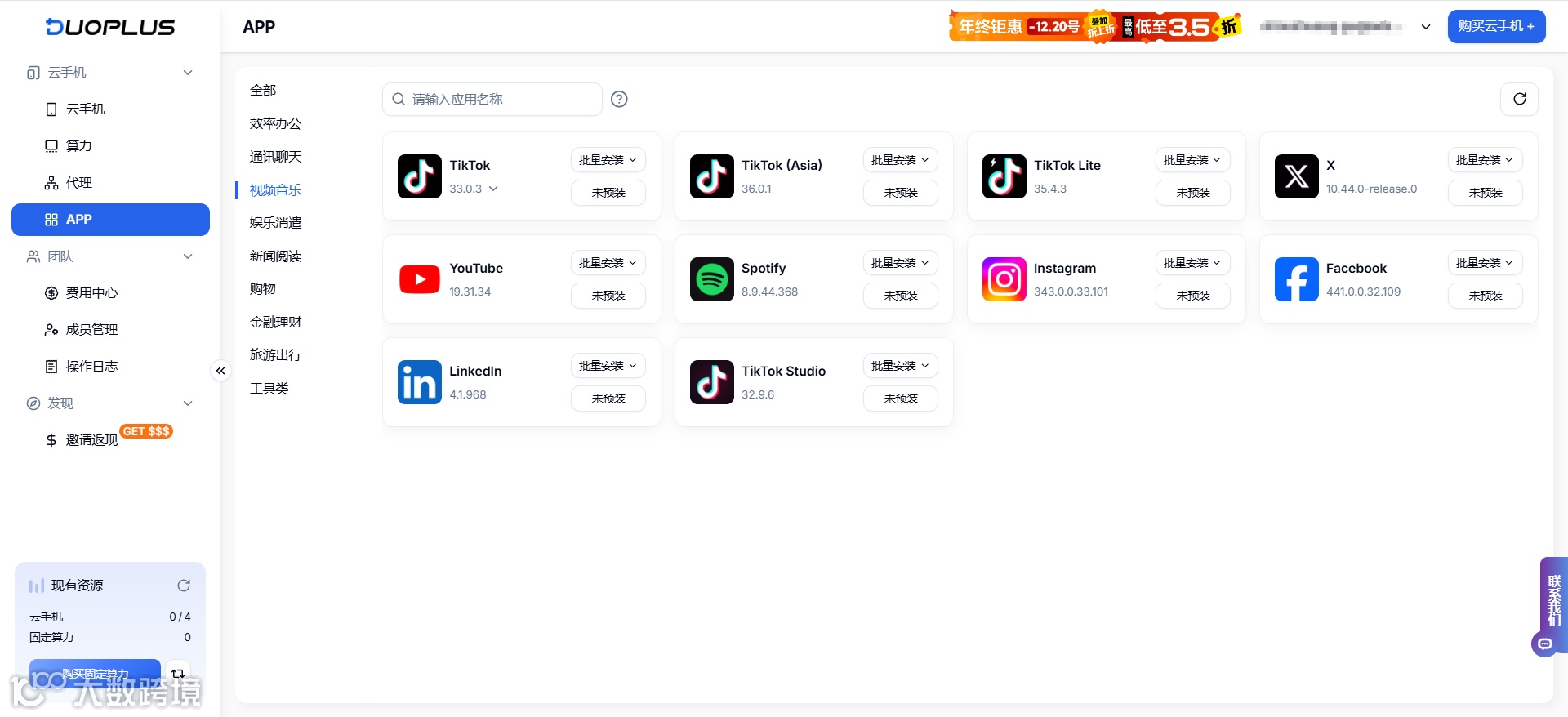Click the 联系我们 side tab
This screenshot has width=1568, height=717.
click(1553, 600)
